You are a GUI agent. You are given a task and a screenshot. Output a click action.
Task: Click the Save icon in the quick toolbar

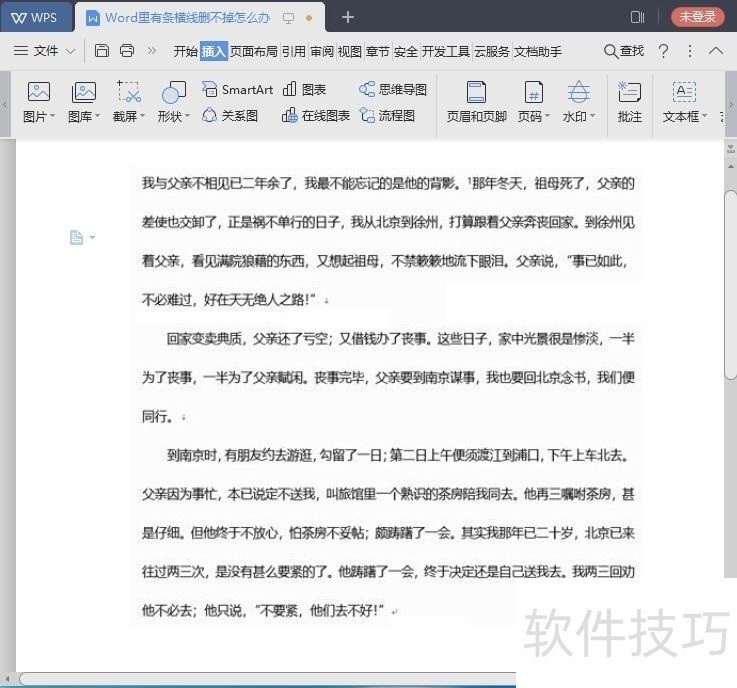tap(102, 50)
